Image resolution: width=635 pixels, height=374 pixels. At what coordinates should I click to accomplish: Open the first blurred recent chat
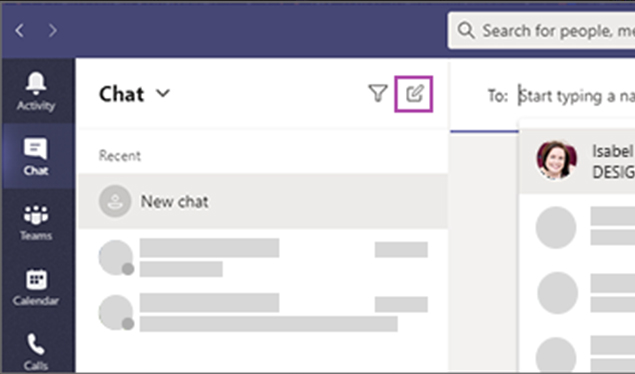click(263, 257)
